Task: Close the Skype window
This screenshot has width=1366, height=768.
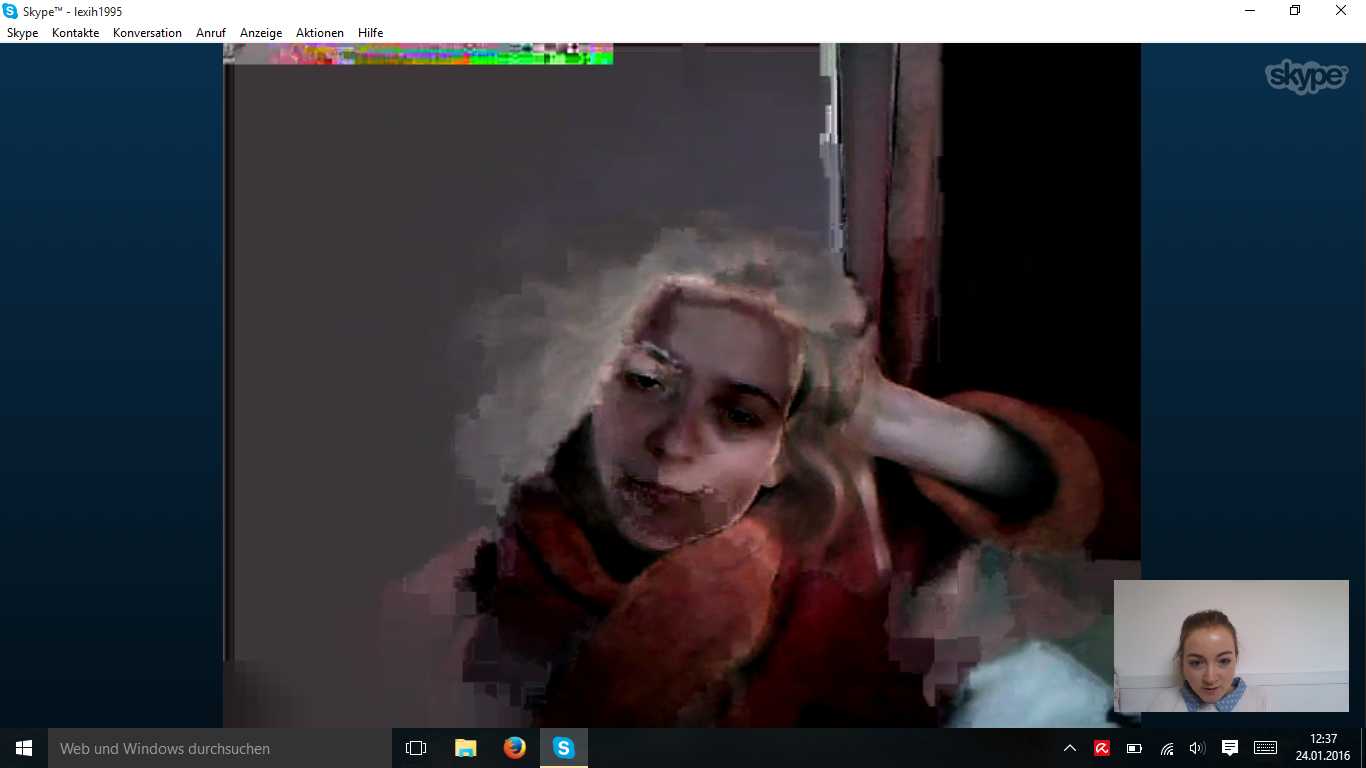Action: [x=1341, y=11]
